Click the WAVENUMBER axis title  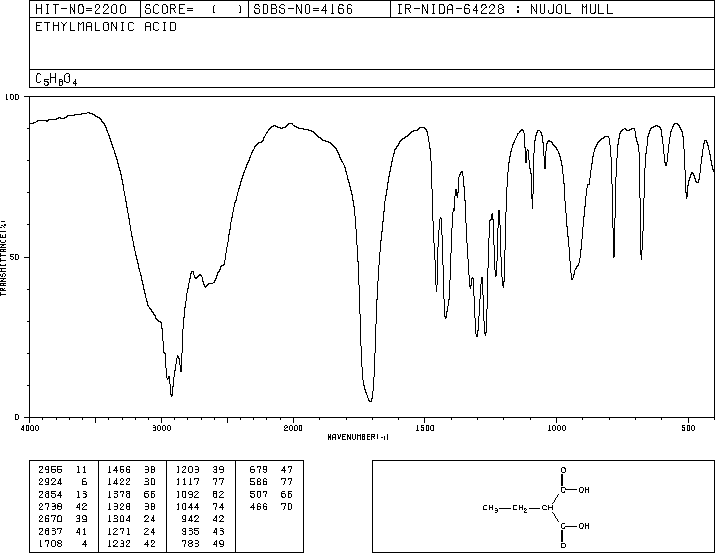click(x=358, y=437)
